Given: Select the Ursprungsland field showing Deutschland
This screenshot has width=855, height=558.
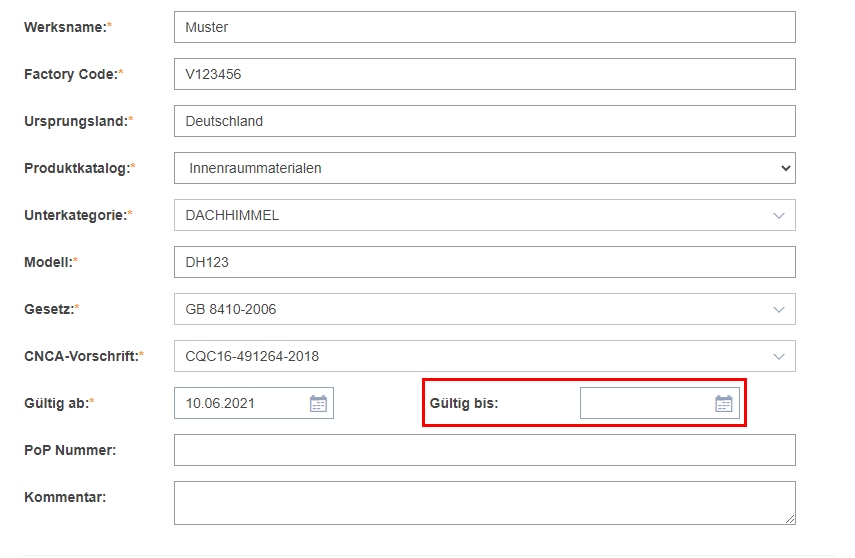Looking at the screenshot, I should [485, 121].
